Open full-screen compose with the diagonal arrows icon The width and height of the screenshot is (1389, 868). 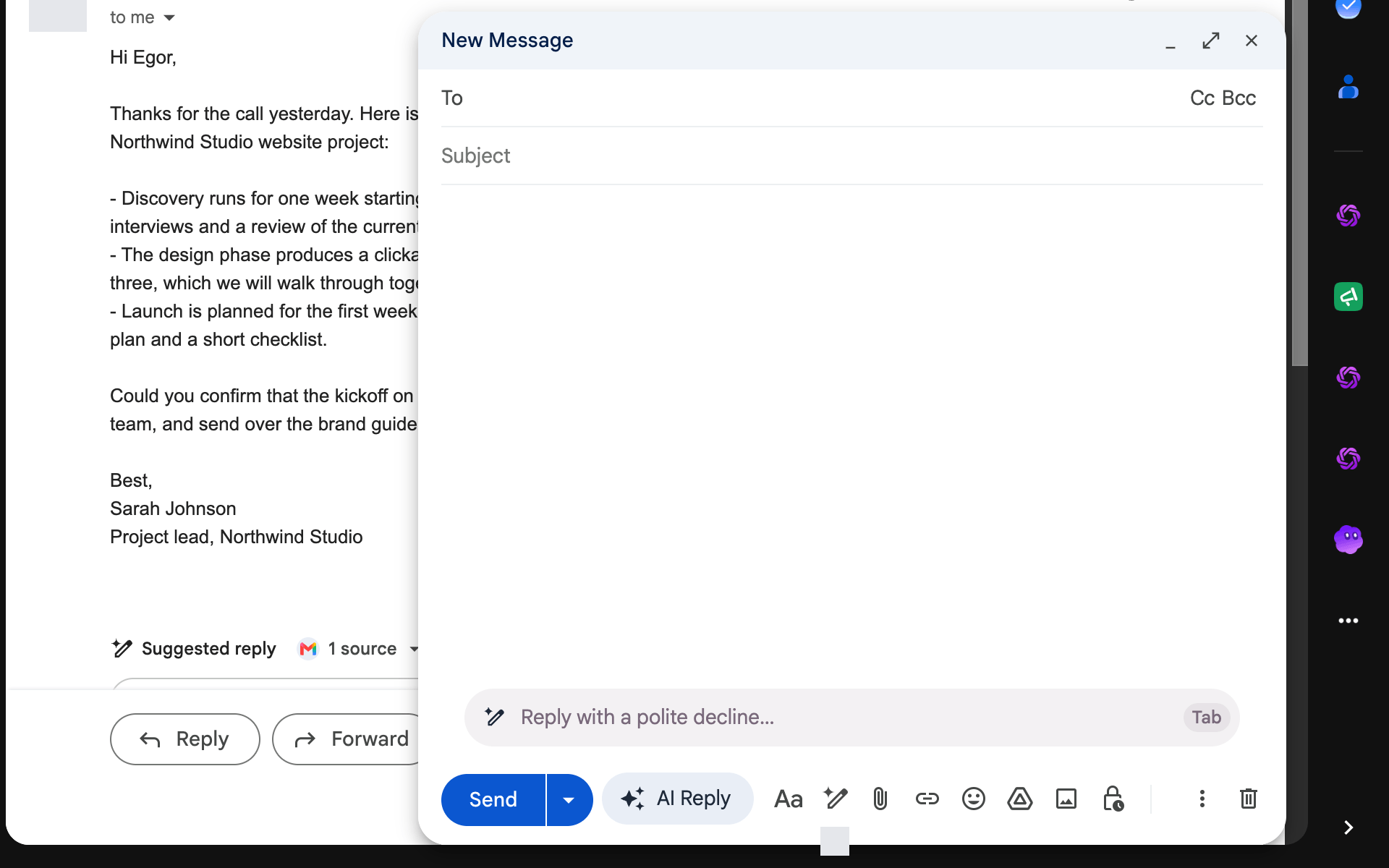click(x=1211, y=41)
